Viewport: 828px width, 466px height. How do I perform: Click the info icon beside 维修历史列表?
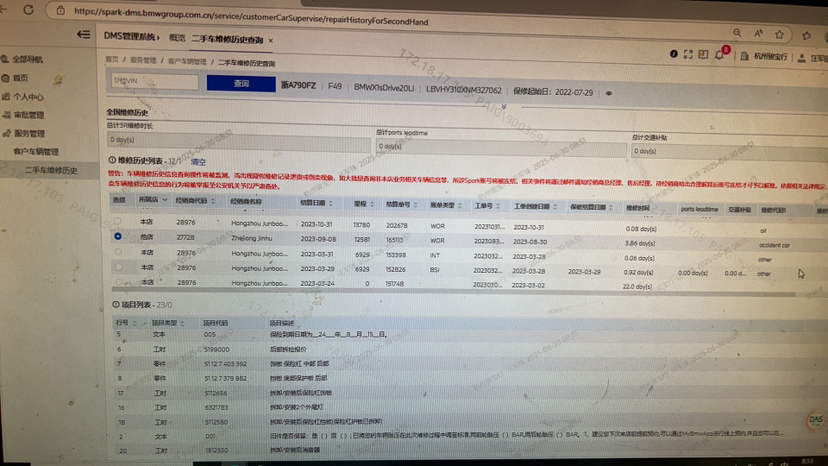[112, 160]
